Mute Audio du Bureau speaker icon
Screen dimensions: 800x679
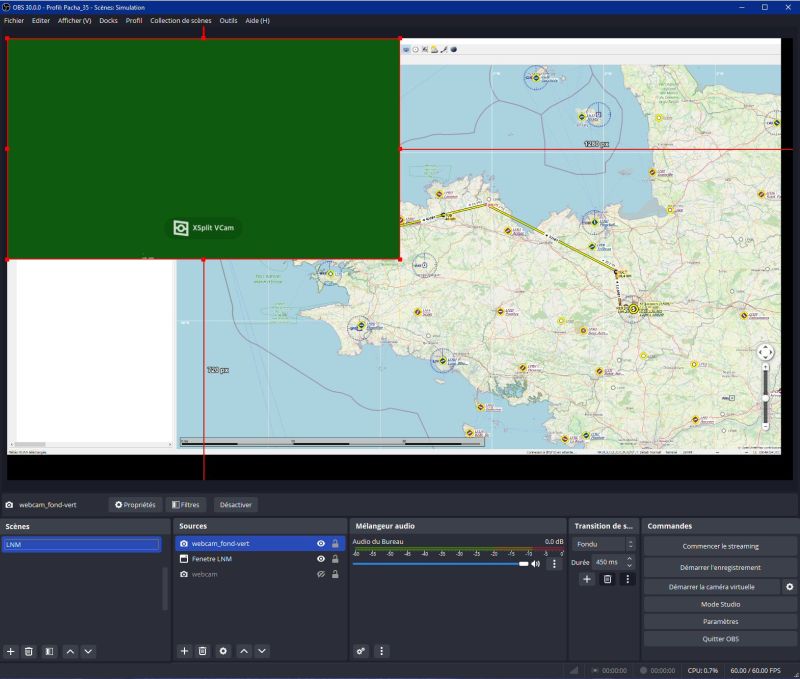point(536,564)
